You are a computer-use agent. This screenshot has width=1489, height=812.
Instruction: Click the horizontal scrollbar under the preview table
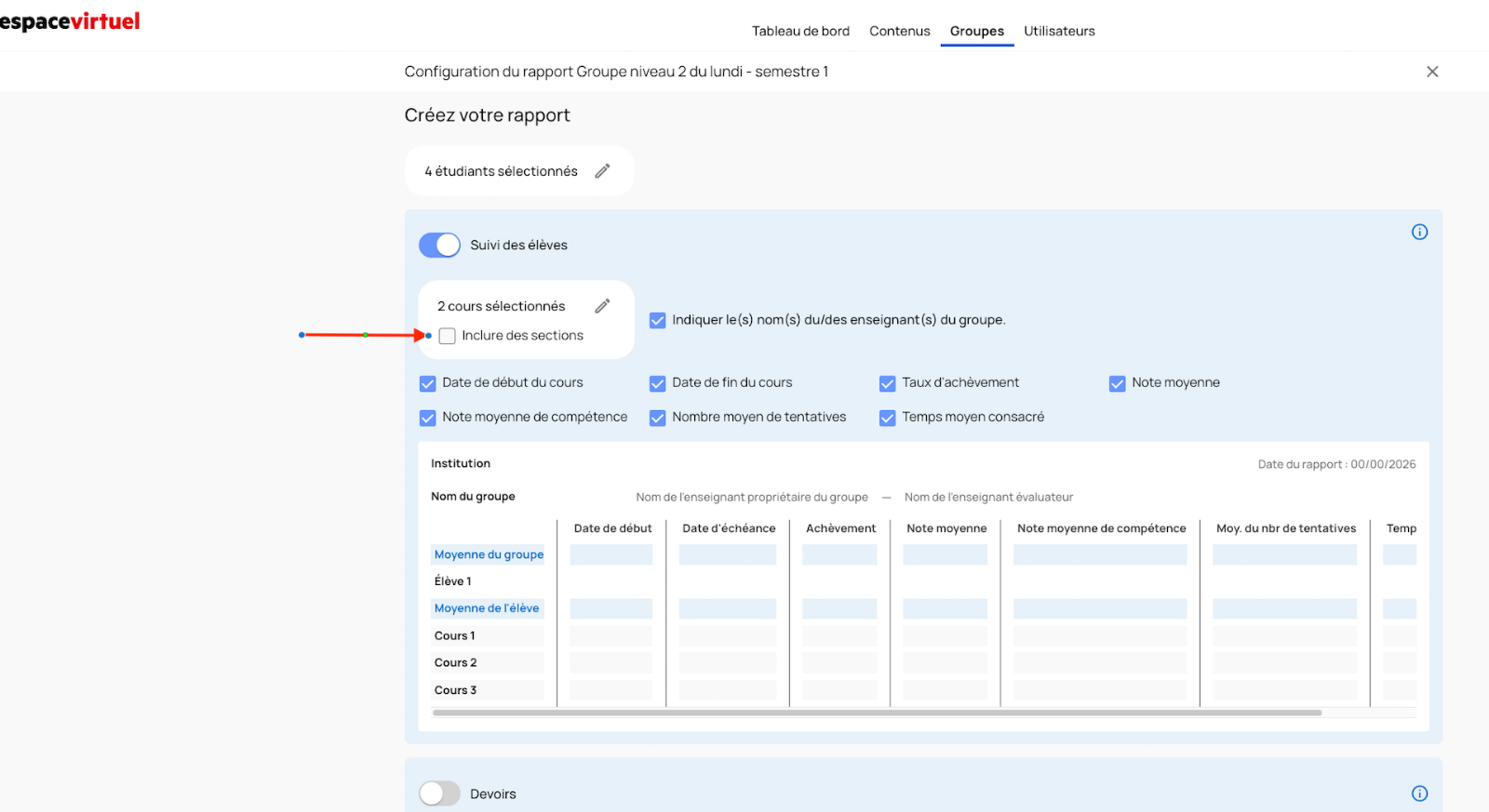click(x=877, y=712)
